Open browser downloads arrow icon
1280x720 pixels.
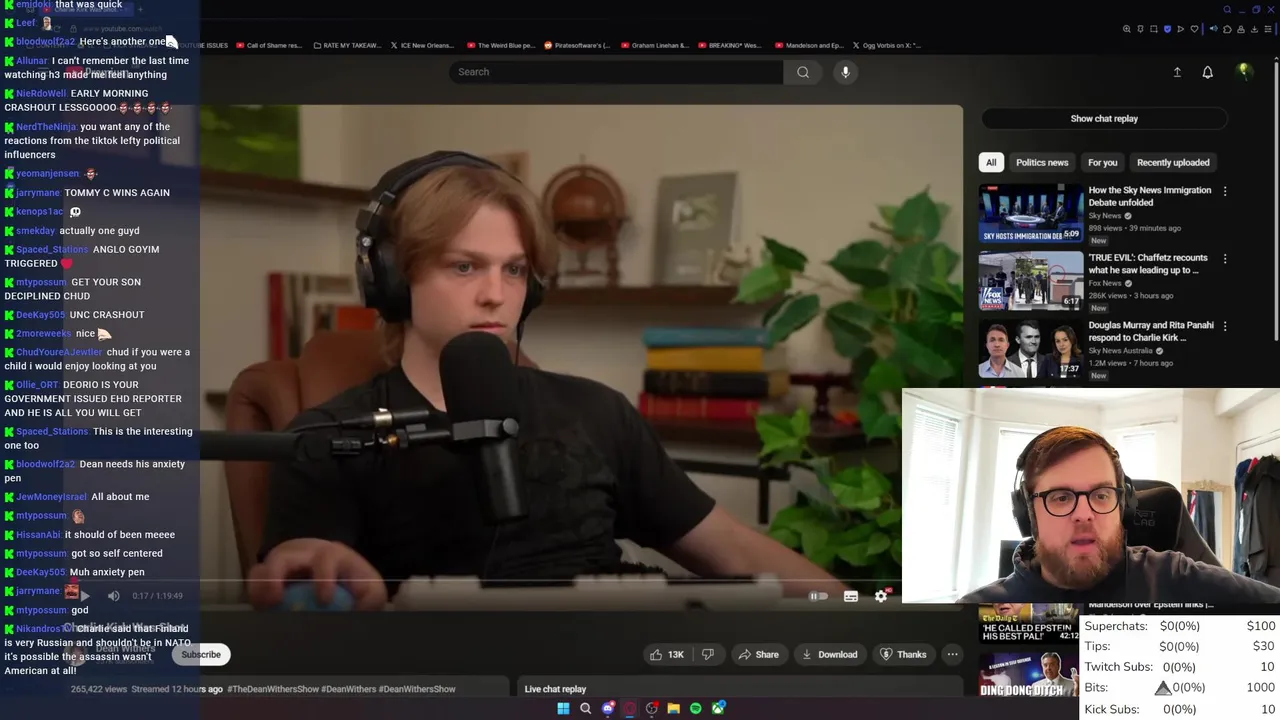pyautogui.click(x=1254, y=29)
